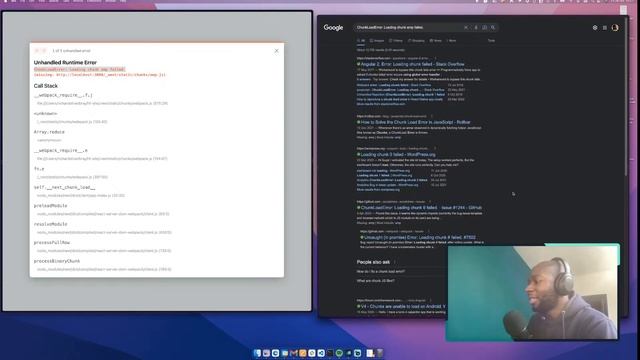Expand second People also ask question
640x360 pixels.
[x=376, y=281]
